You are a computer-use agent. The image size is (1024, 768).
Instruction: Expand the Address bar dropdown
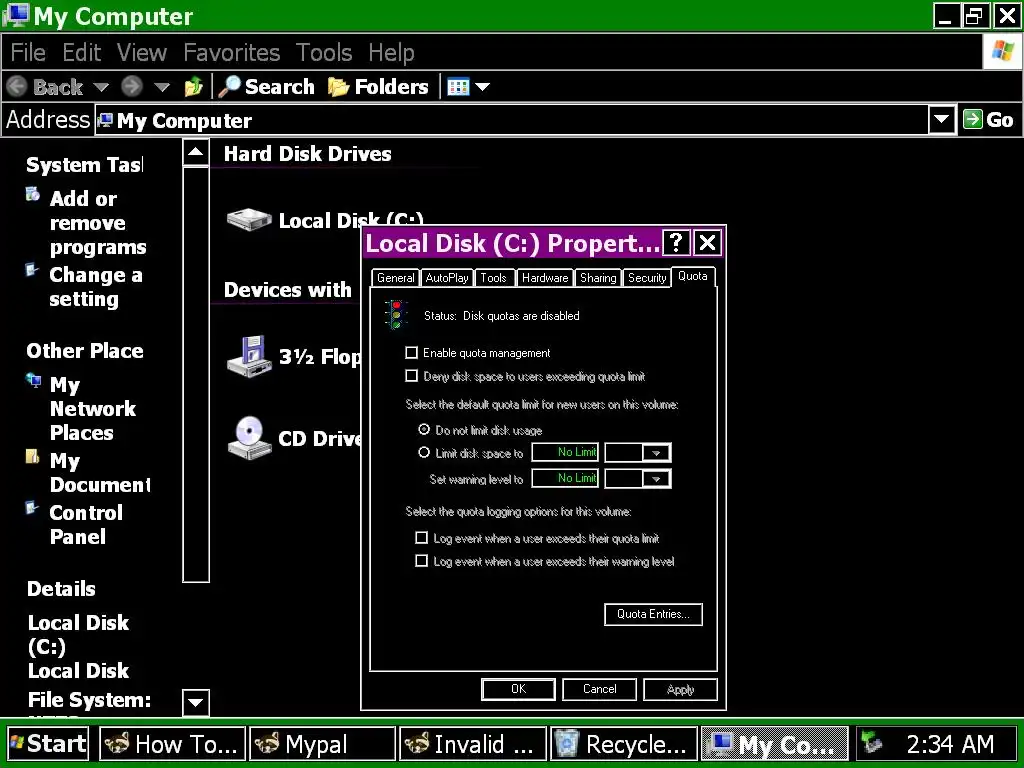(941, 120)
